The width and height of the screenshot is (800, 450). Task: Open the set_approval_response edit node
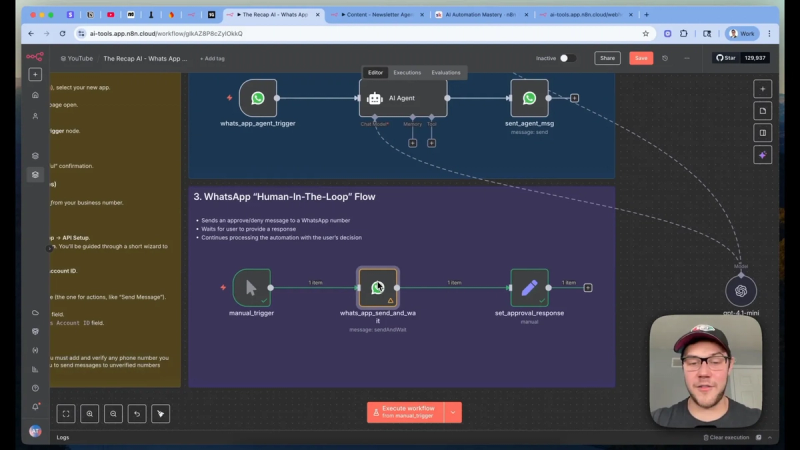point(529,288)
